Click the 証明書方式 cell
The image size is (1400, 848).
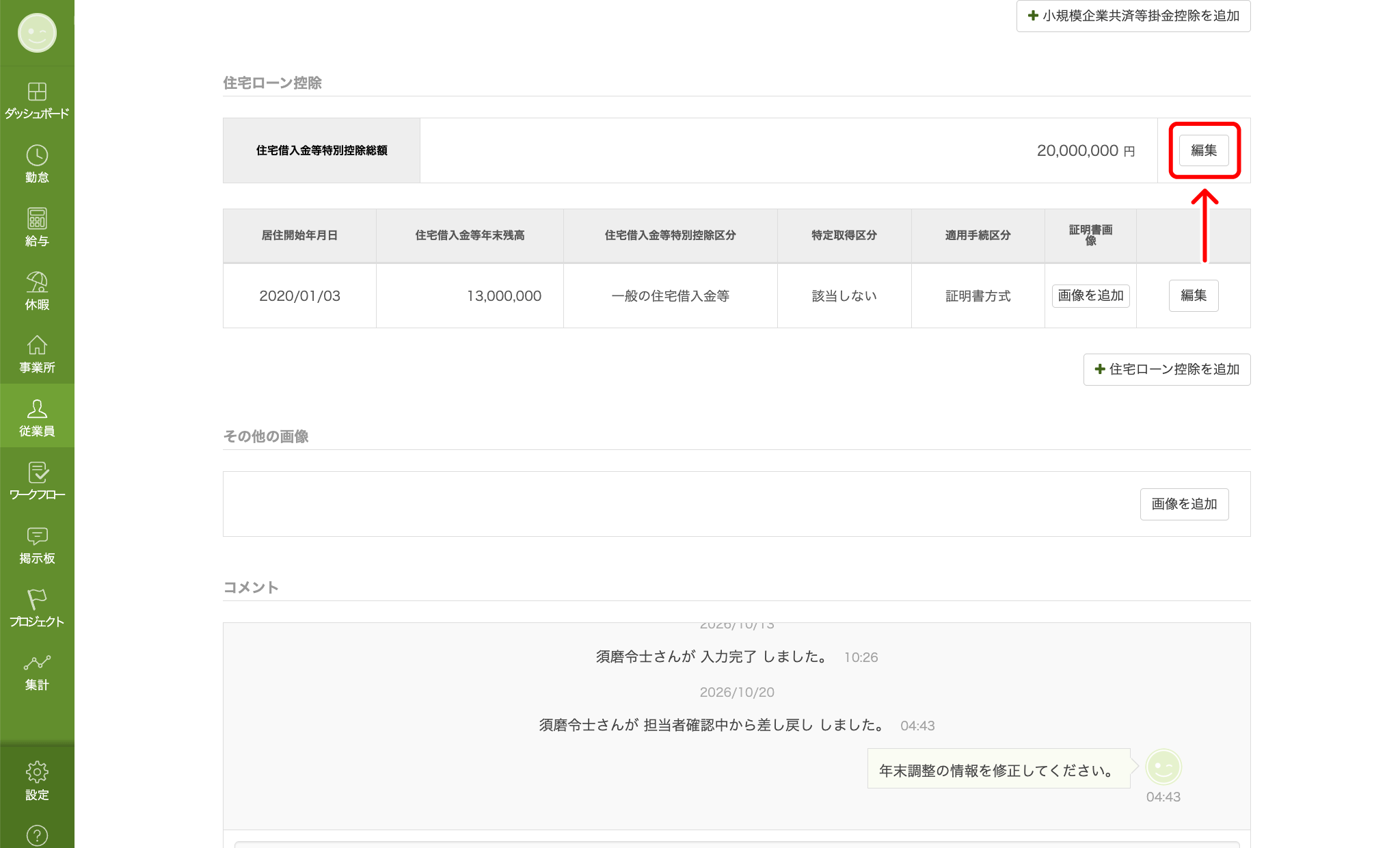[978, 296]
